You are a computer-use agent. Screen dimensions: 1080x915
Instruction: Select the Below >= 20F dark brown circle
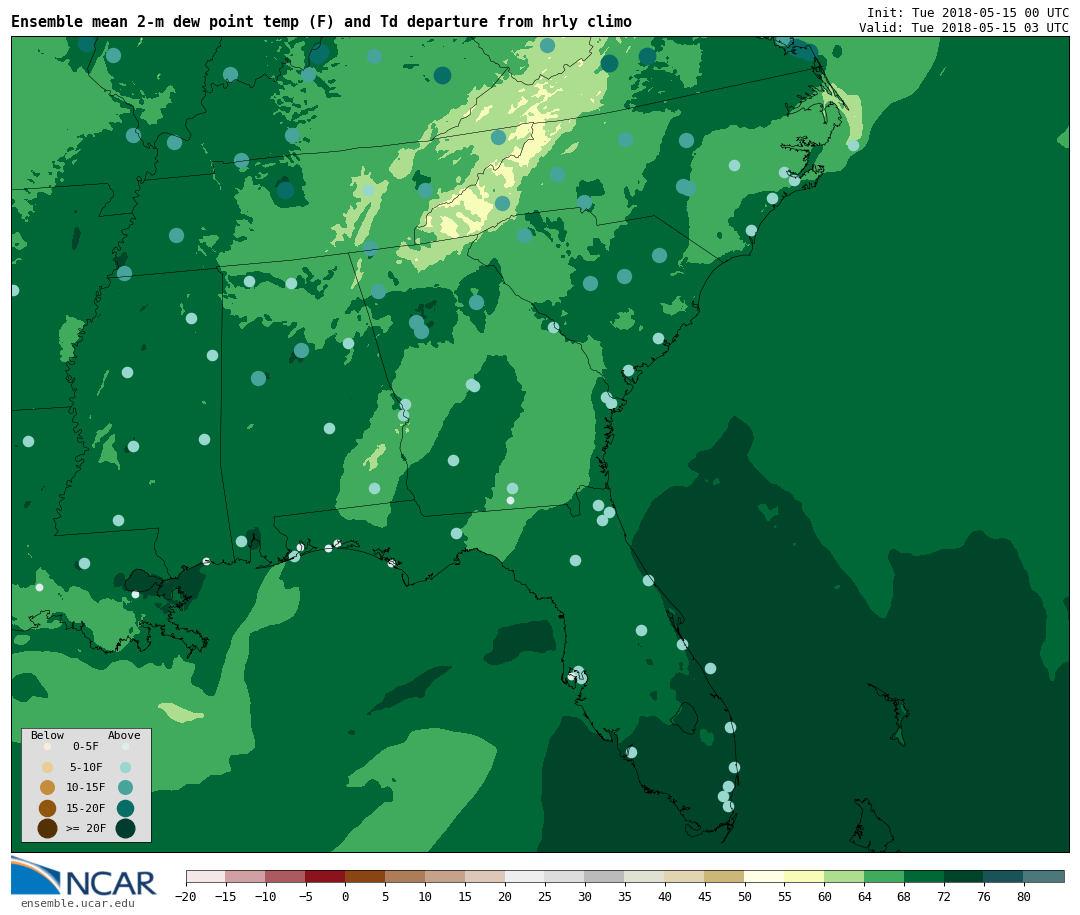click(47, 828)
